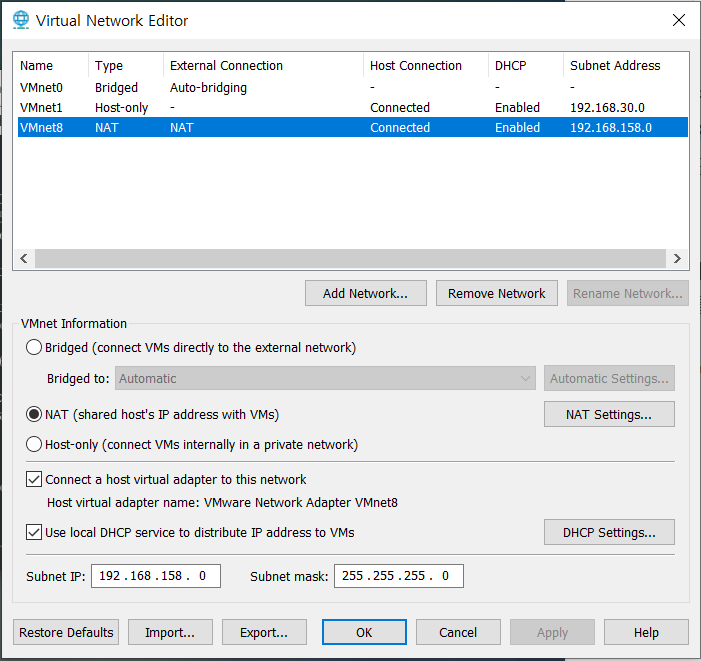Open the Bridged to Automatic dropdown
This screenshot has height=661, width=701.
325,379
